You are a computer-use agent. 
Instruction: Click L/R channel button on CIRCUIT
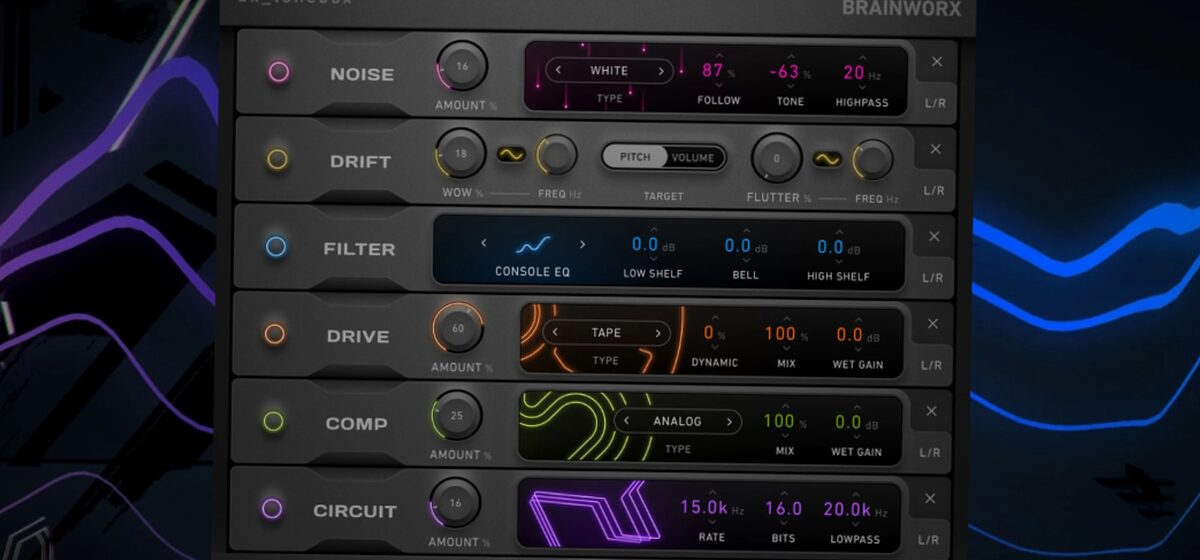(930, 540)
